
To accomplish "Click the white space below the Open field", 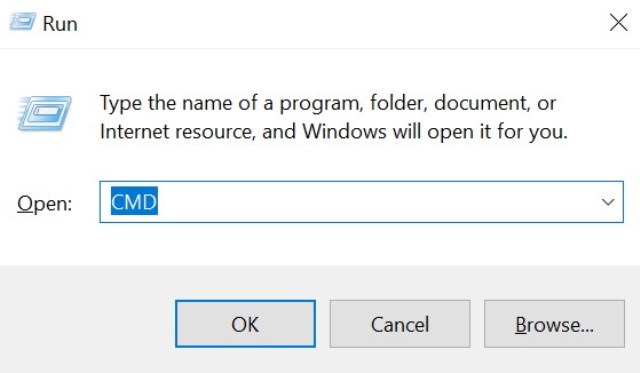I will point(320,244).
